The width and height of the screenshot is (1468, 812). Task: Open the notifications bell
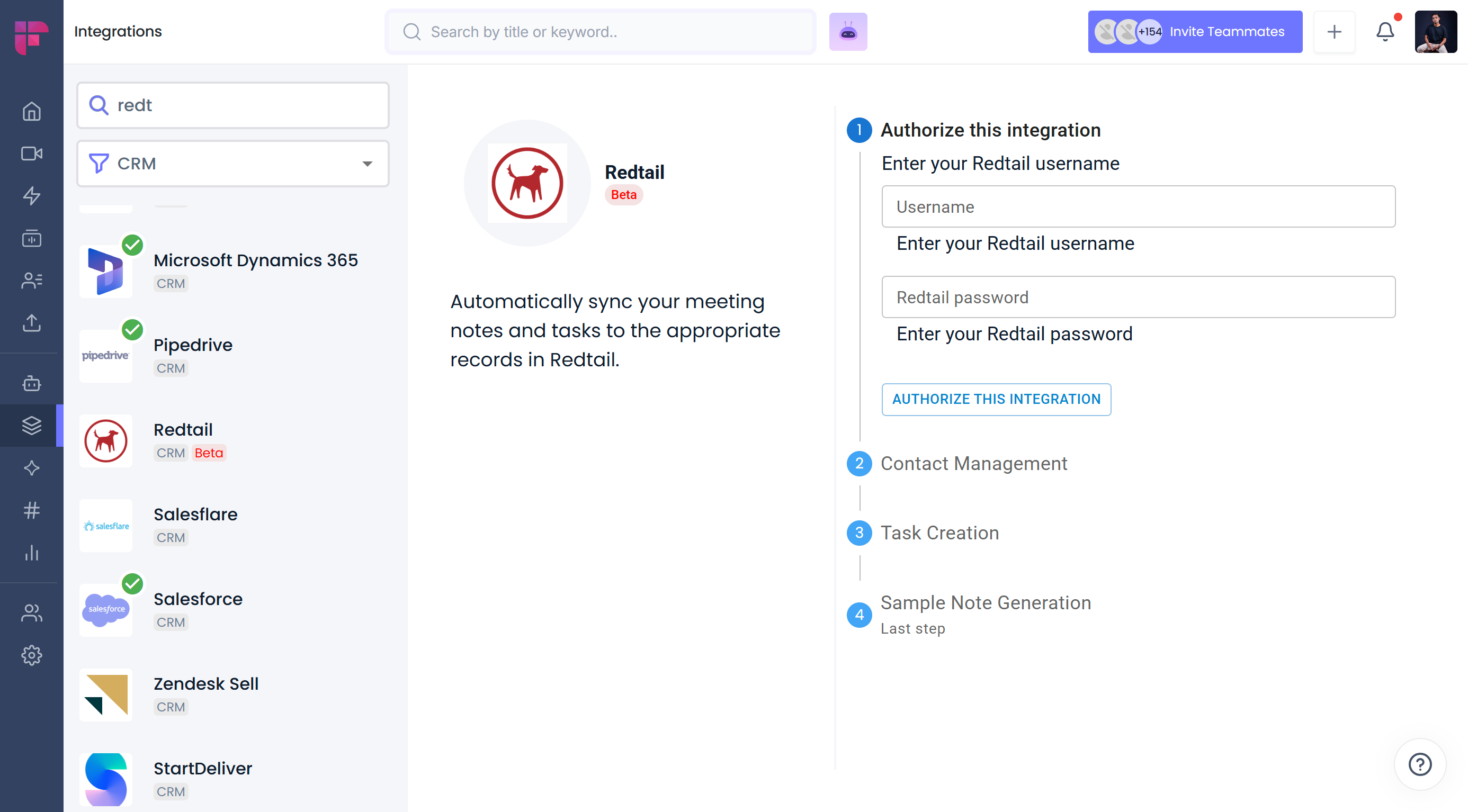pos(1385,32)
